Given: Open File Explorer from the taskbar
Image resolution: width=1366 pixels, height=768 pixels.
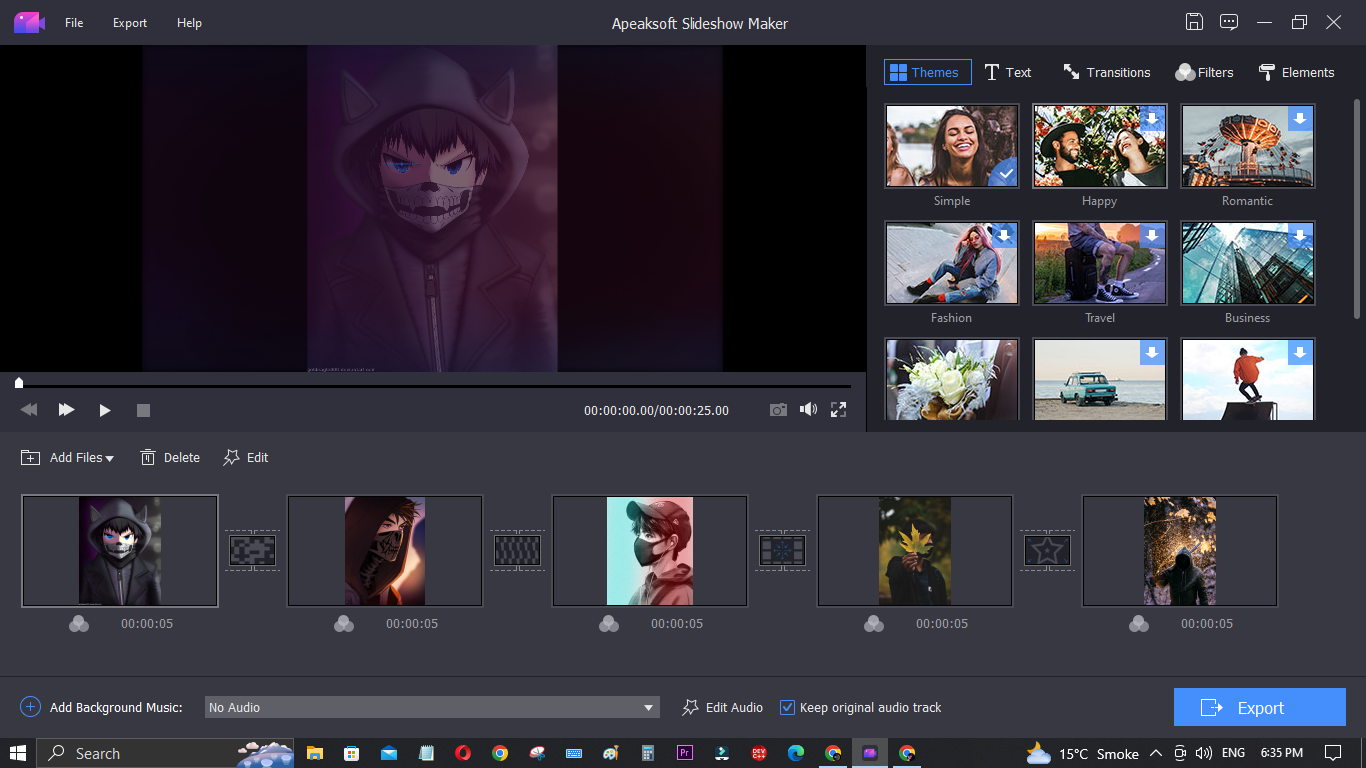Looking at the screenshot, I should click(x=315, y=753).
